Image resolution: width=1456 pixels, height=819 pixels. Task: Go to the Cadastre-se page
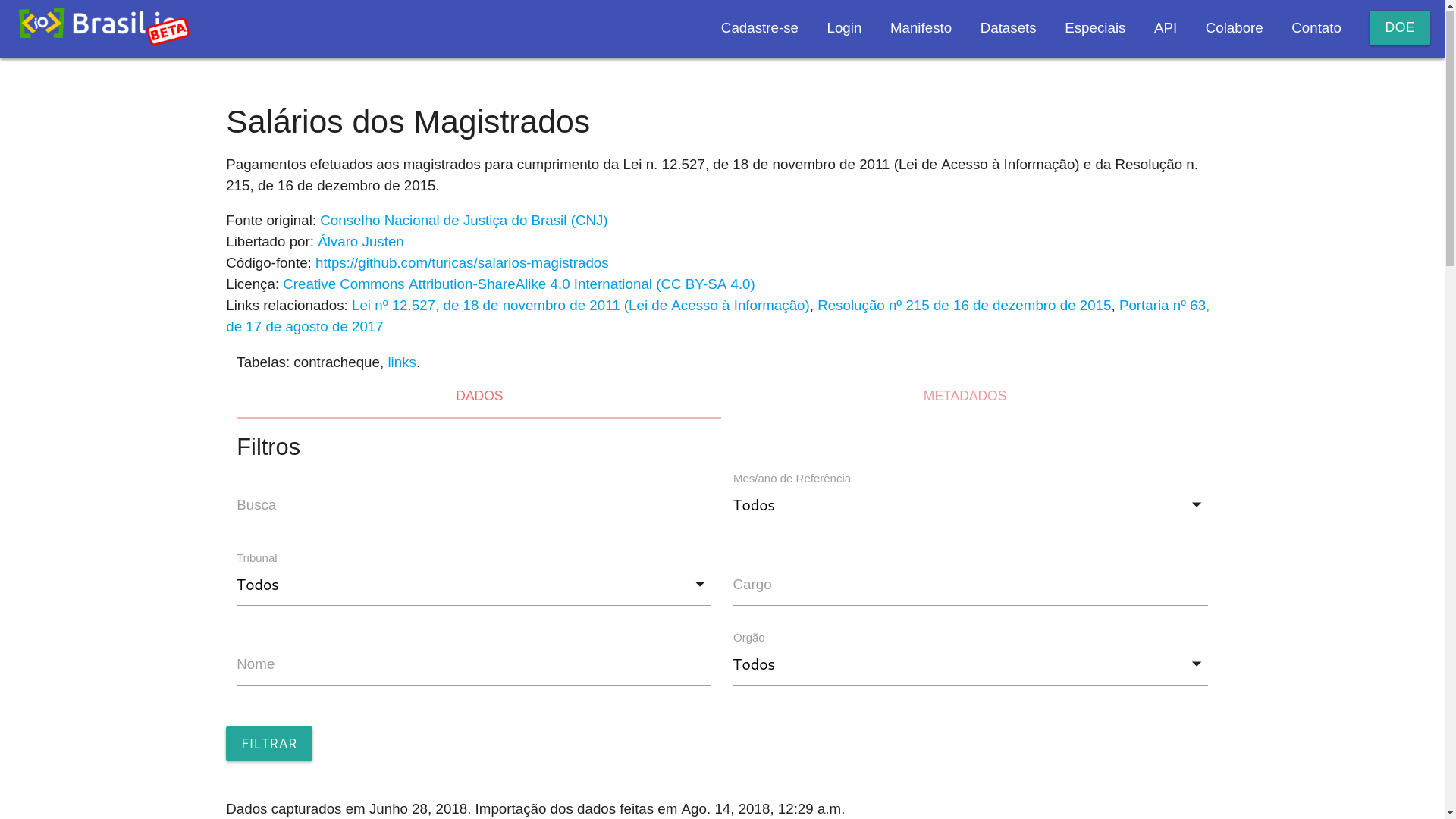point(758,29)
